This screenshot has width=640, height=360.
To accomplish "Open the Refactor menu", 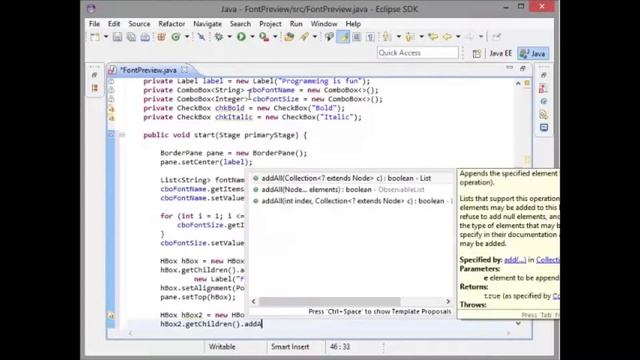I will coord(171,24).
